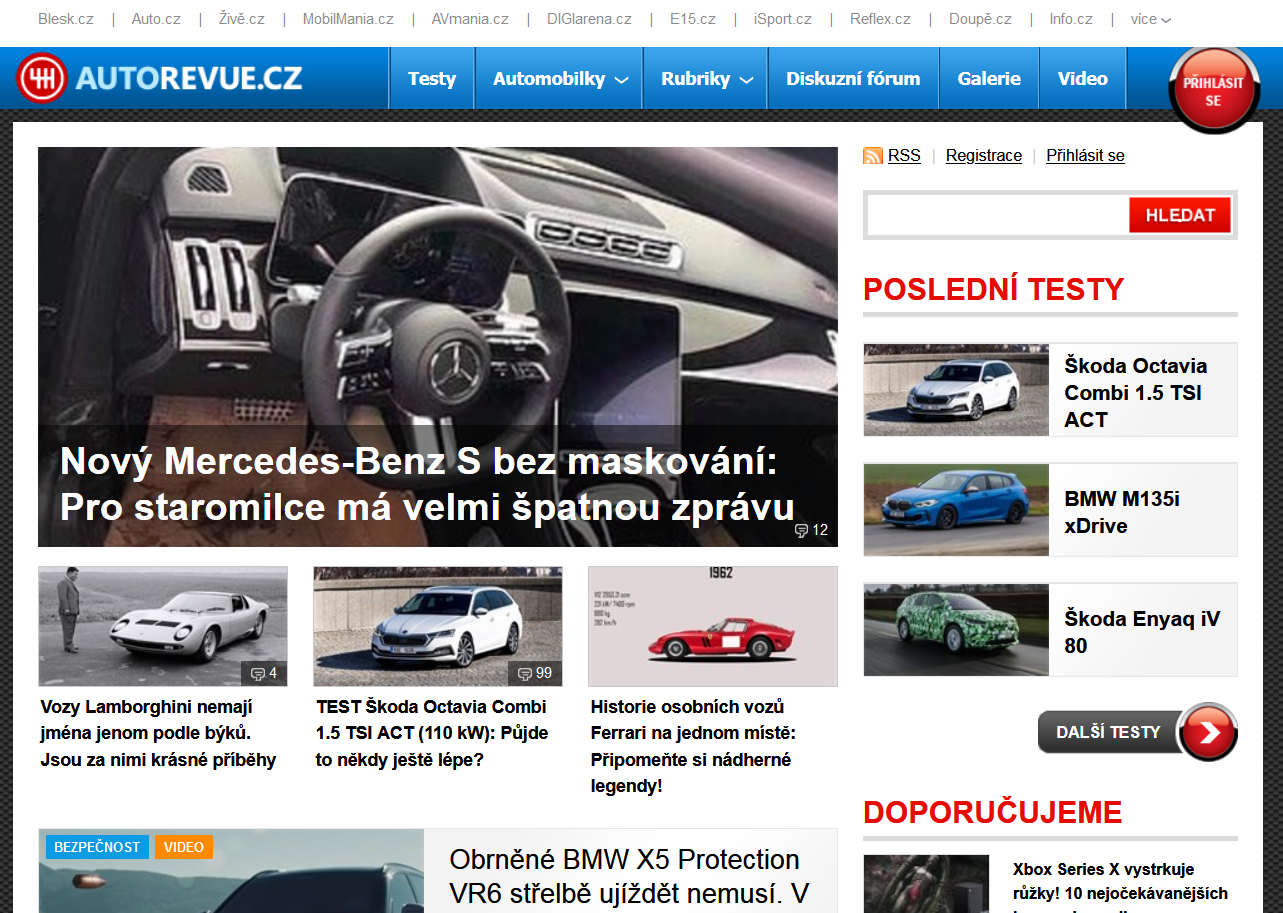Open the camouflaged Škoda Enyaq thumbnail
1283x913 pixels.
(x=956, y=630)
